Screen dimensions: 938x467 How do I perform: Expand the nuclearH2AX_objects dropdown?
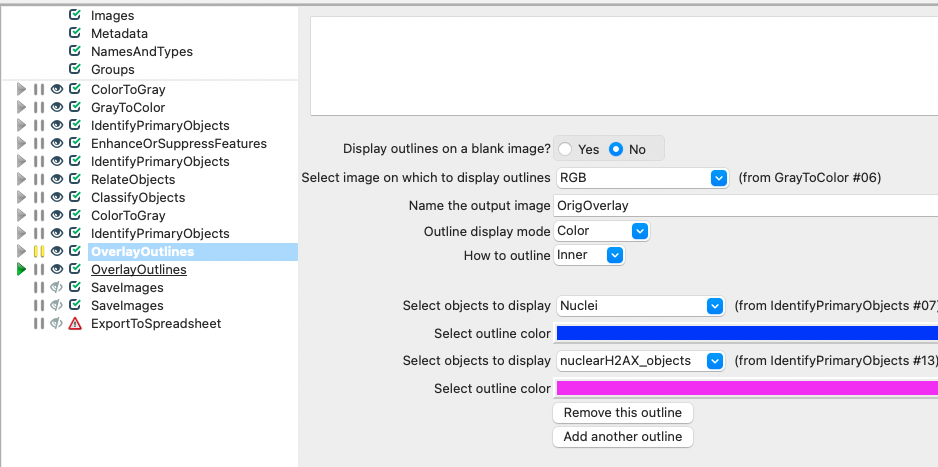(x=714, y=361)
